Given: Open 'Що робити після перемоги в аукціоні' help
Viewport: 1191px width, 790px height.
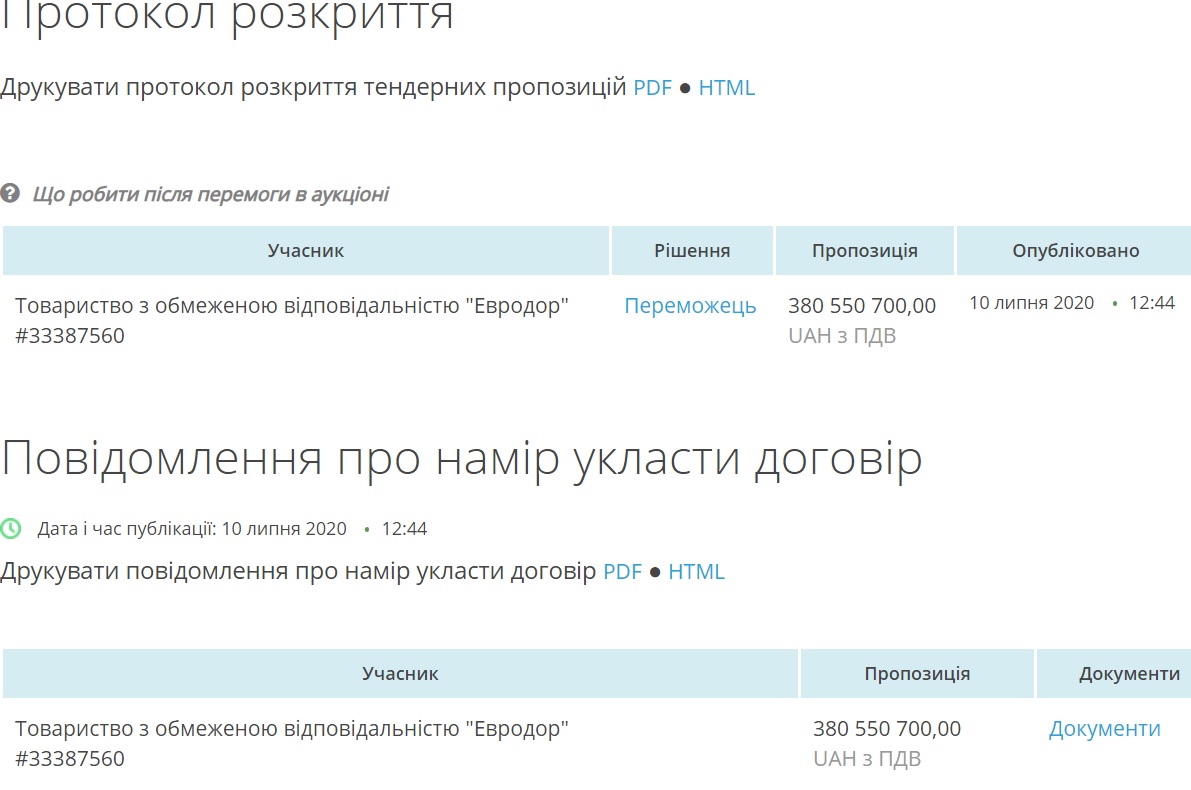Looking at the screenshot, I should pyautogui.click(x=210, y=194).
